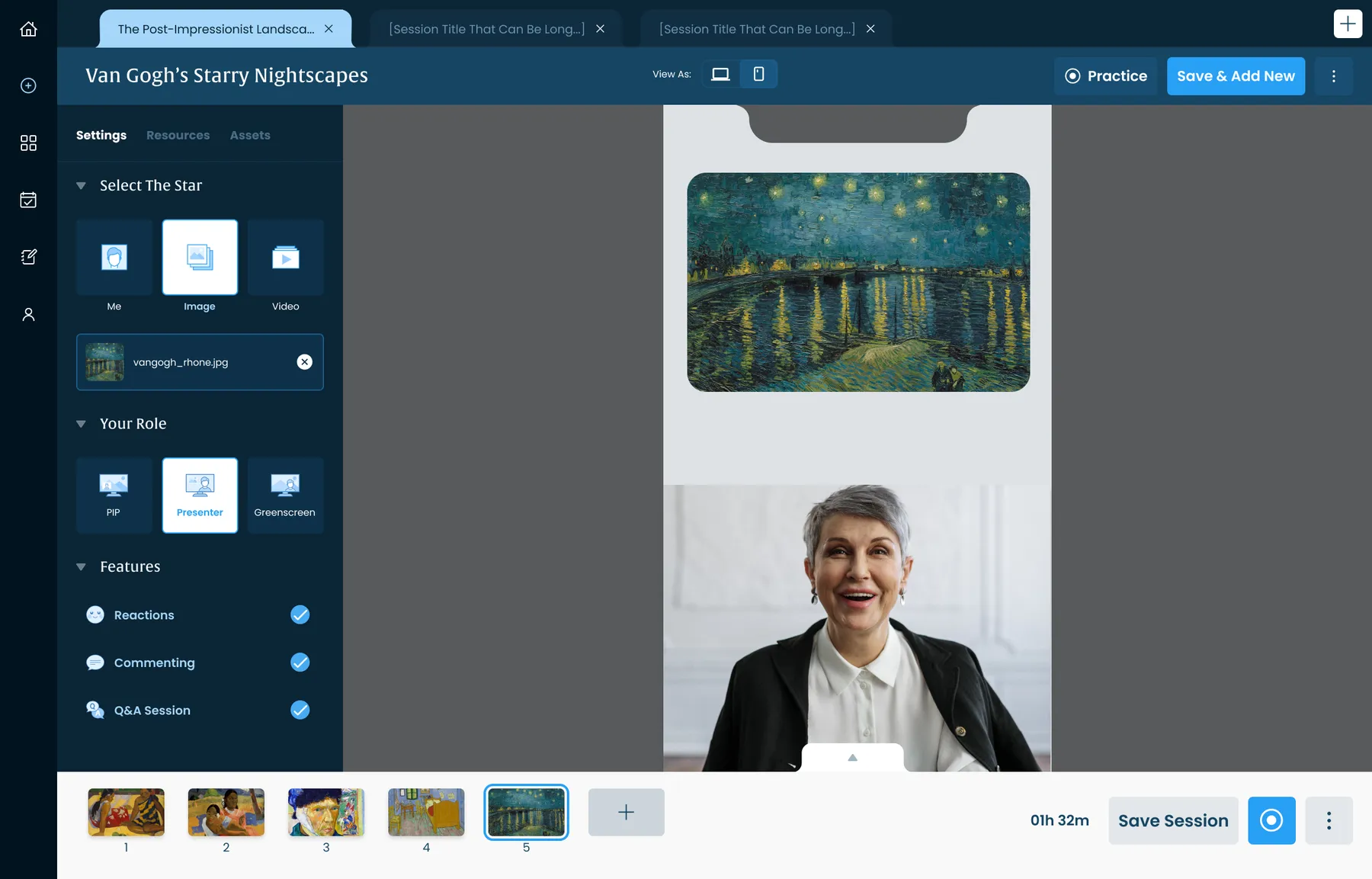Select slide thumbnail 3
The width and height of the screenshot is (1372, 879).
tap(326, 812)
